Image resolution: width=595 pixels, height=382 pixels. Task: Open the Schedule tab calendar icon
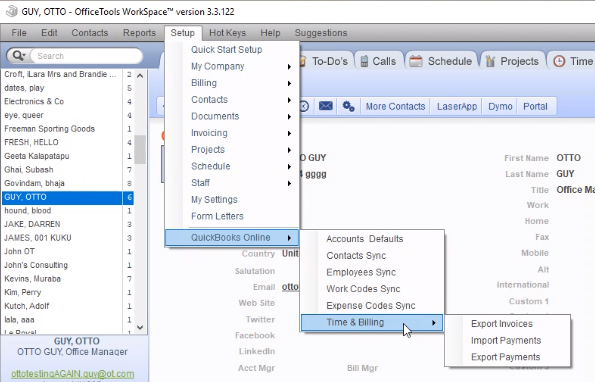[416, 61]
